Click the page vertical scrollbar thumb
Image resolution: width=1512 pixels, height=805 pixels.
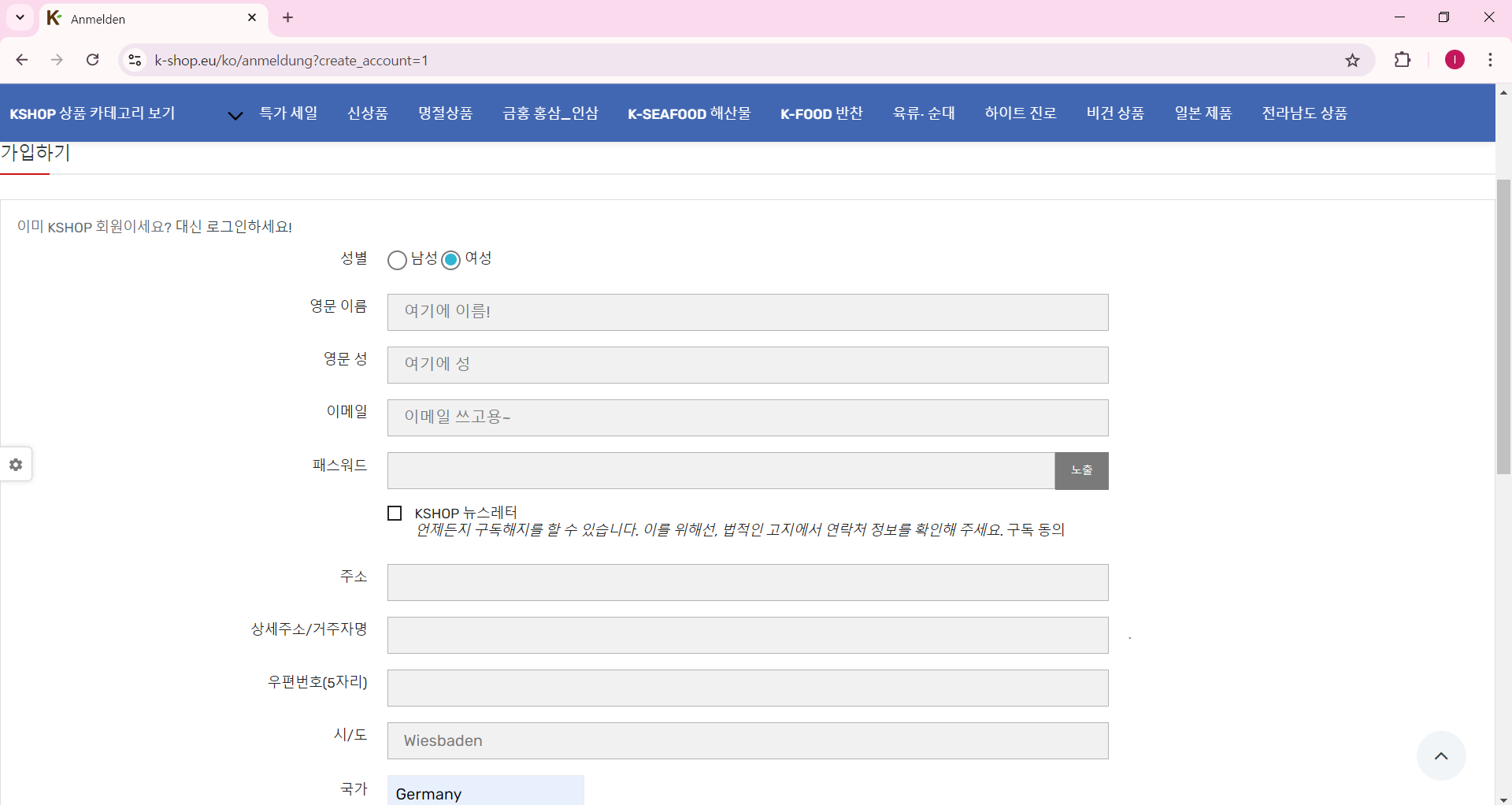click(x=1503, y=327)
